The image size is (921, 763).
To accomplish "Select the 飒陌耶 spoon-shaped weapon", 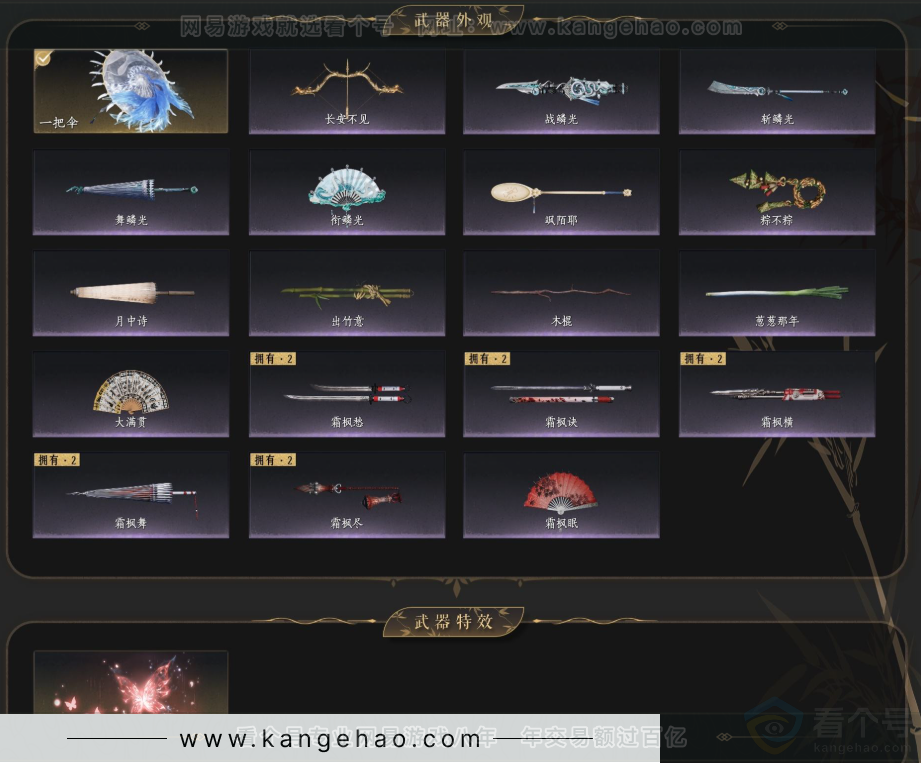I will click(x=561, y=192).
